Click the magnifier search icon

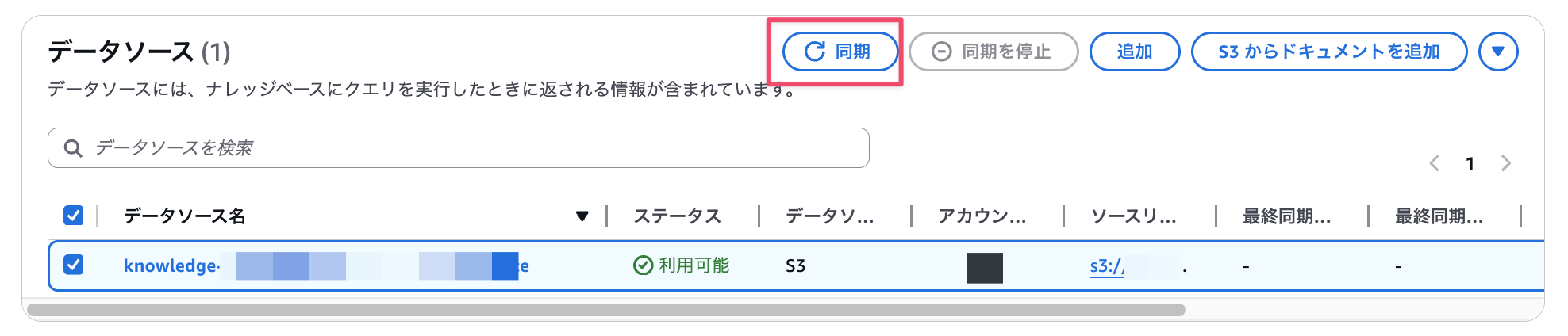(x=73, y=148)
